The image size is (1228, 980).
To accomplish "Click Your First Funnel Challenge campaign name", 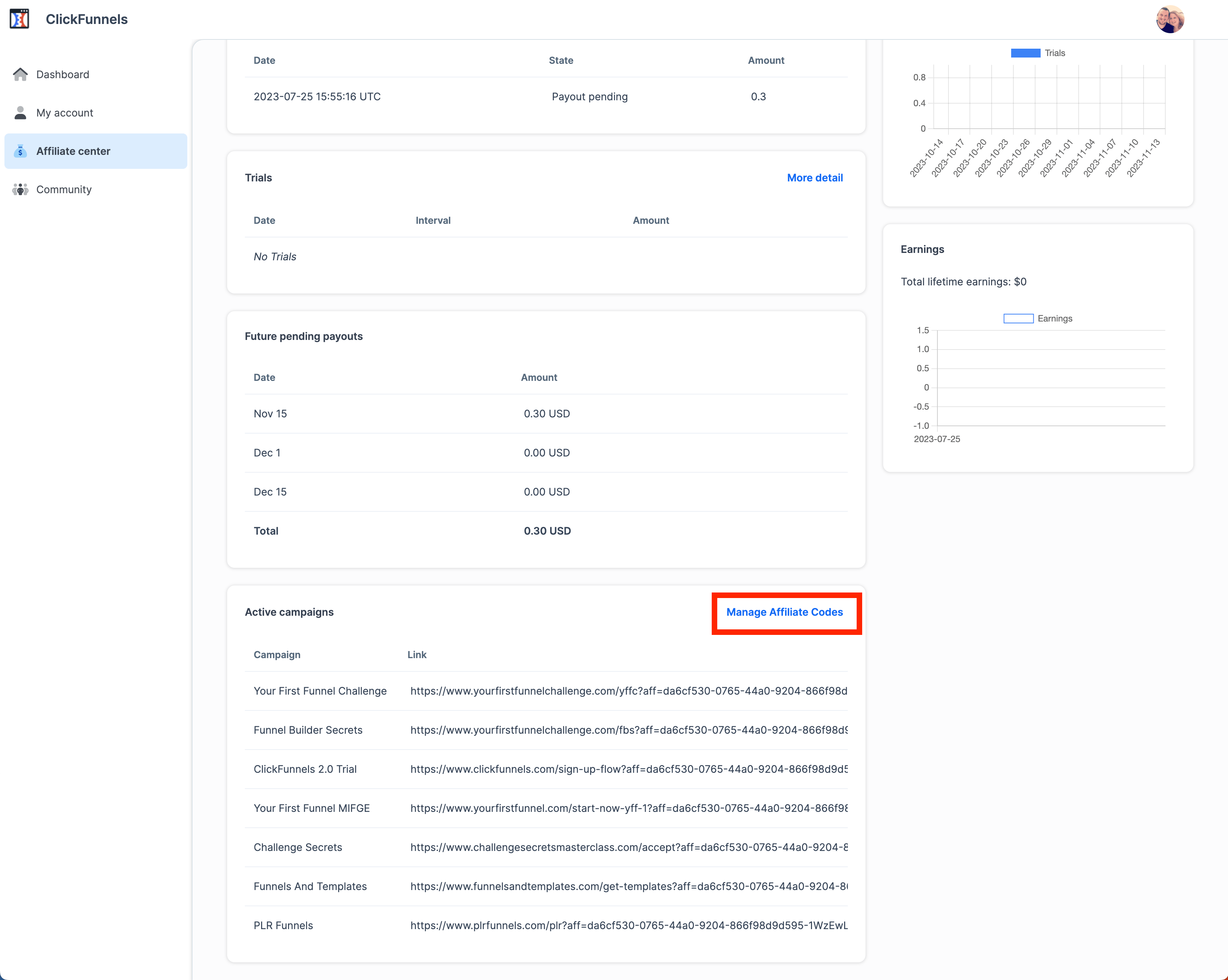I will click(320, 691).
